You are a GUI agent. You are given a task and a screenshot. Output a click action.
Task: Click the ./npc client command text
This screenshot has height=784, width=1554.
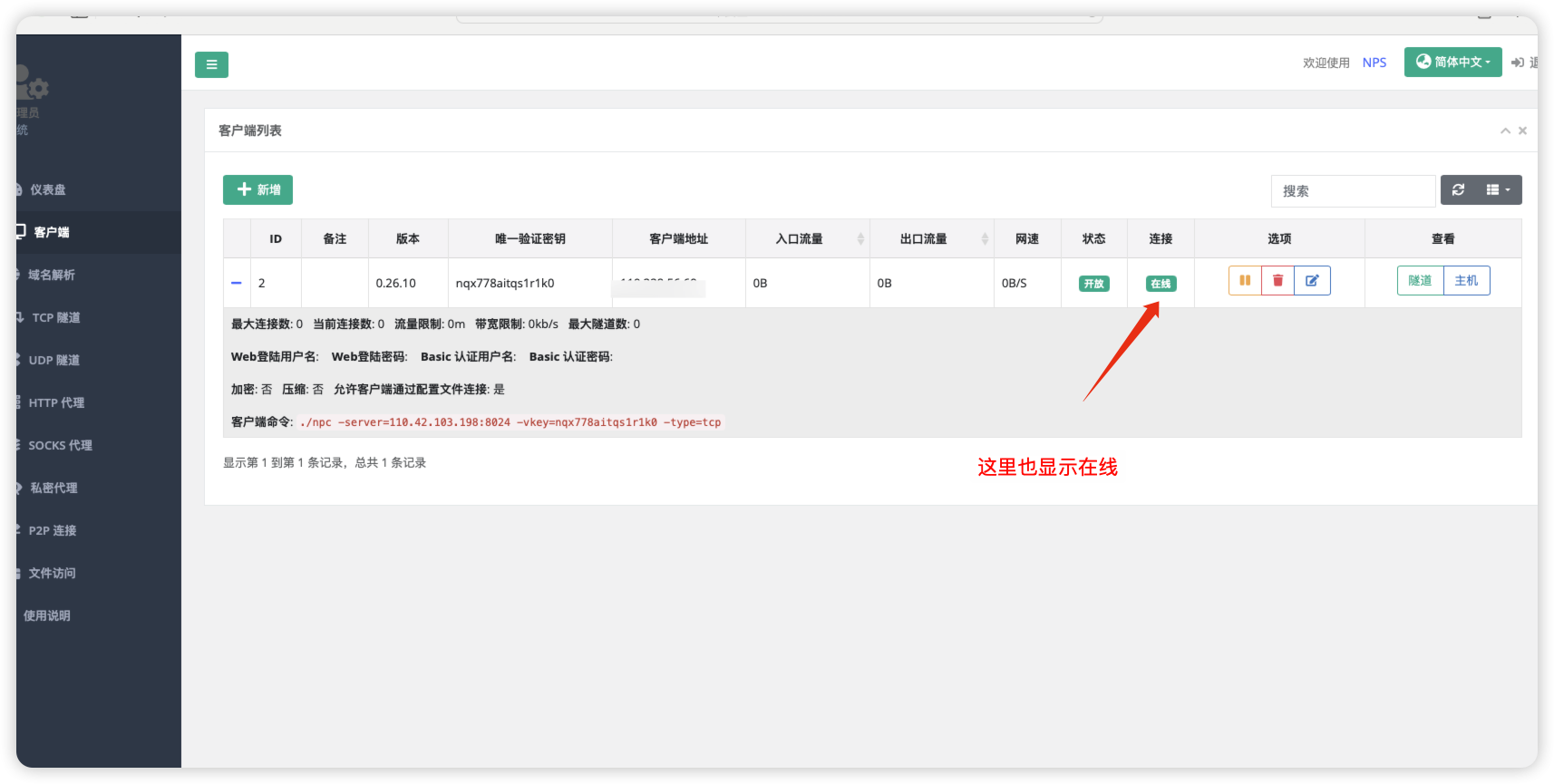tap(510, 422)
